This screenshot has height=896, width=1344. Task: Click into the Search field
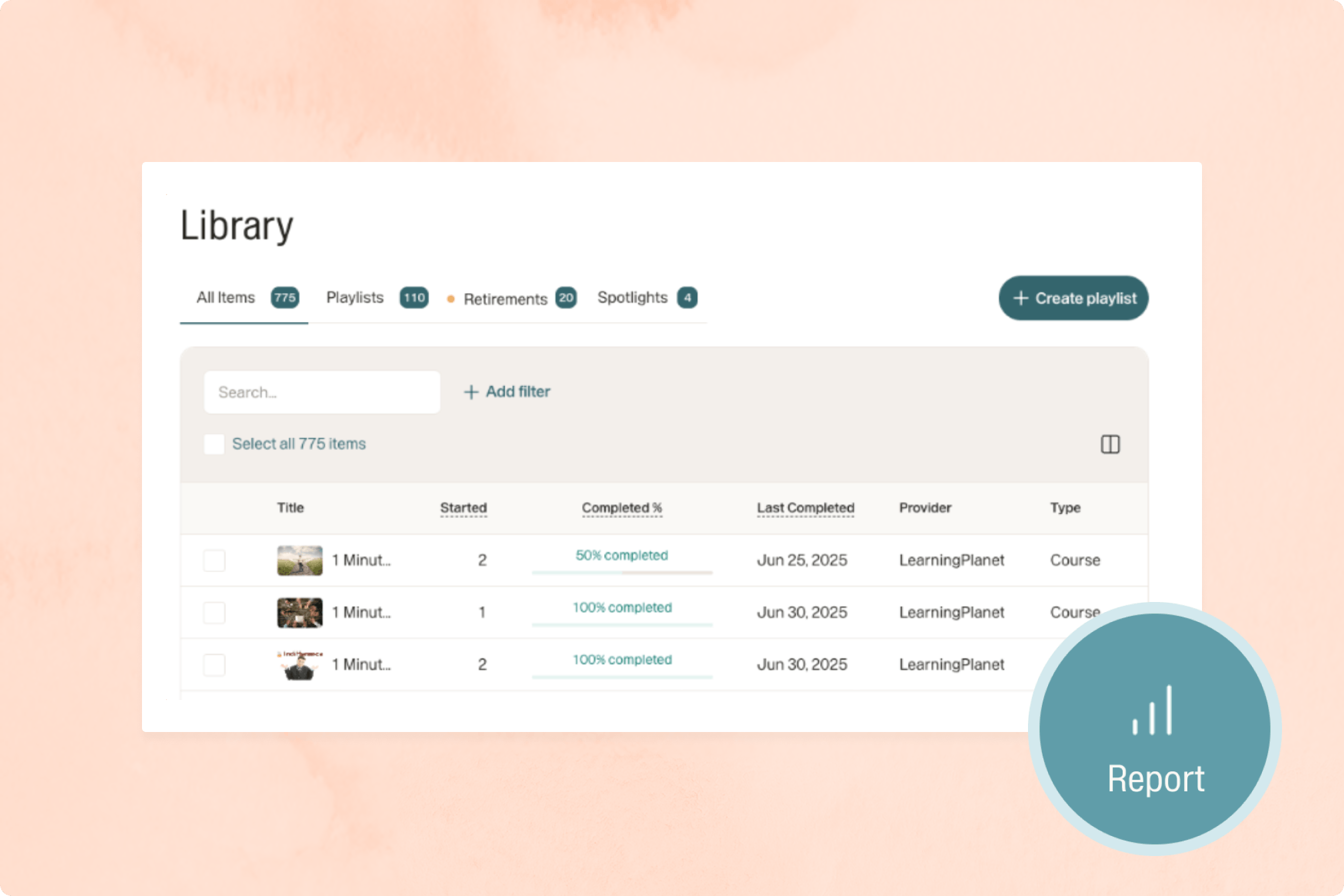tap(322, 392)
